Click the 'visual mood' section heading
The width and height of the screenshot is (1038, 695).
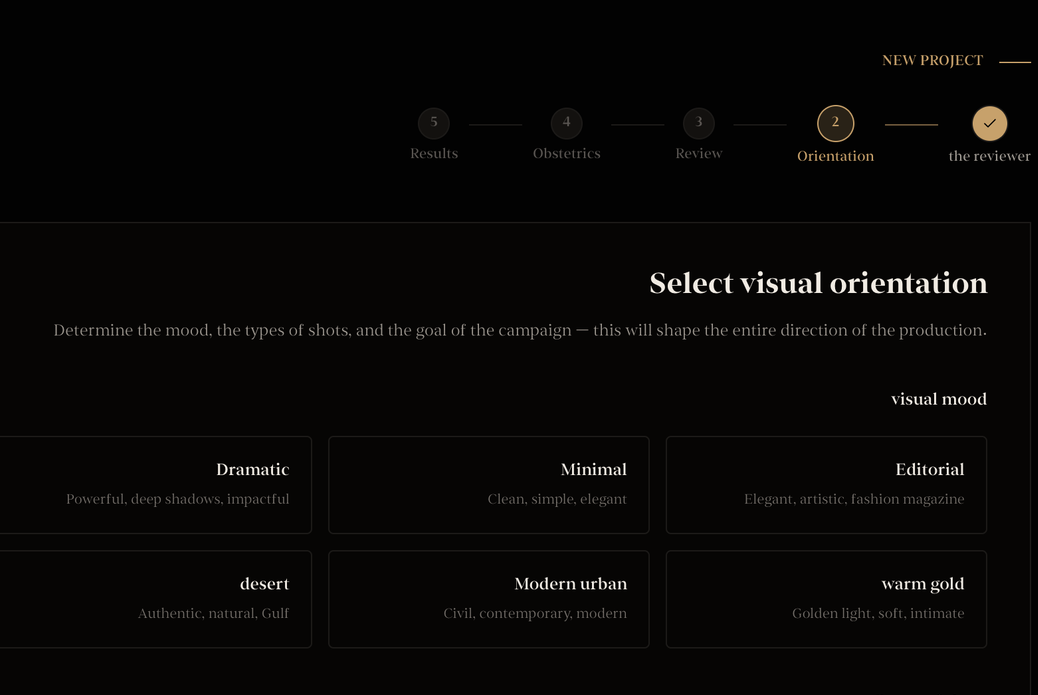(x=938, y=398)
